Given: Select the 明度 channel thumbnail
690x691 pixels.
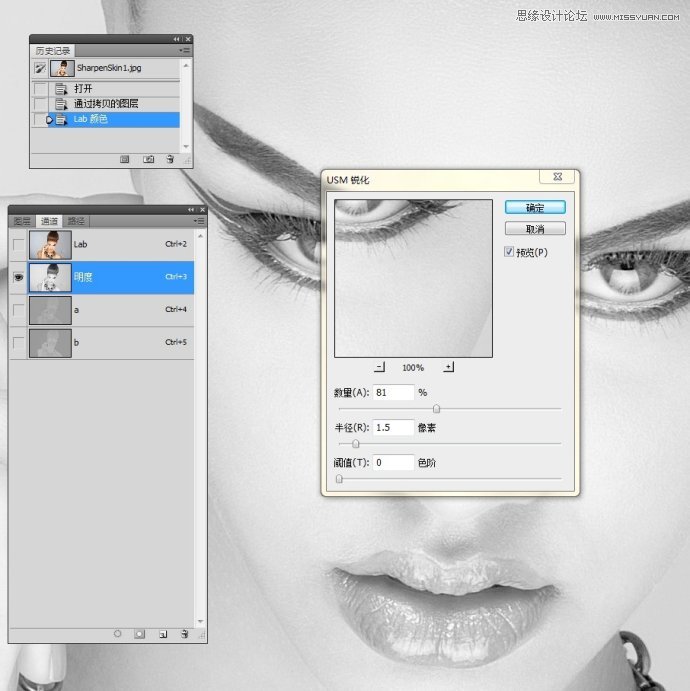Looking at the screenshot, I should click(50, 277).
